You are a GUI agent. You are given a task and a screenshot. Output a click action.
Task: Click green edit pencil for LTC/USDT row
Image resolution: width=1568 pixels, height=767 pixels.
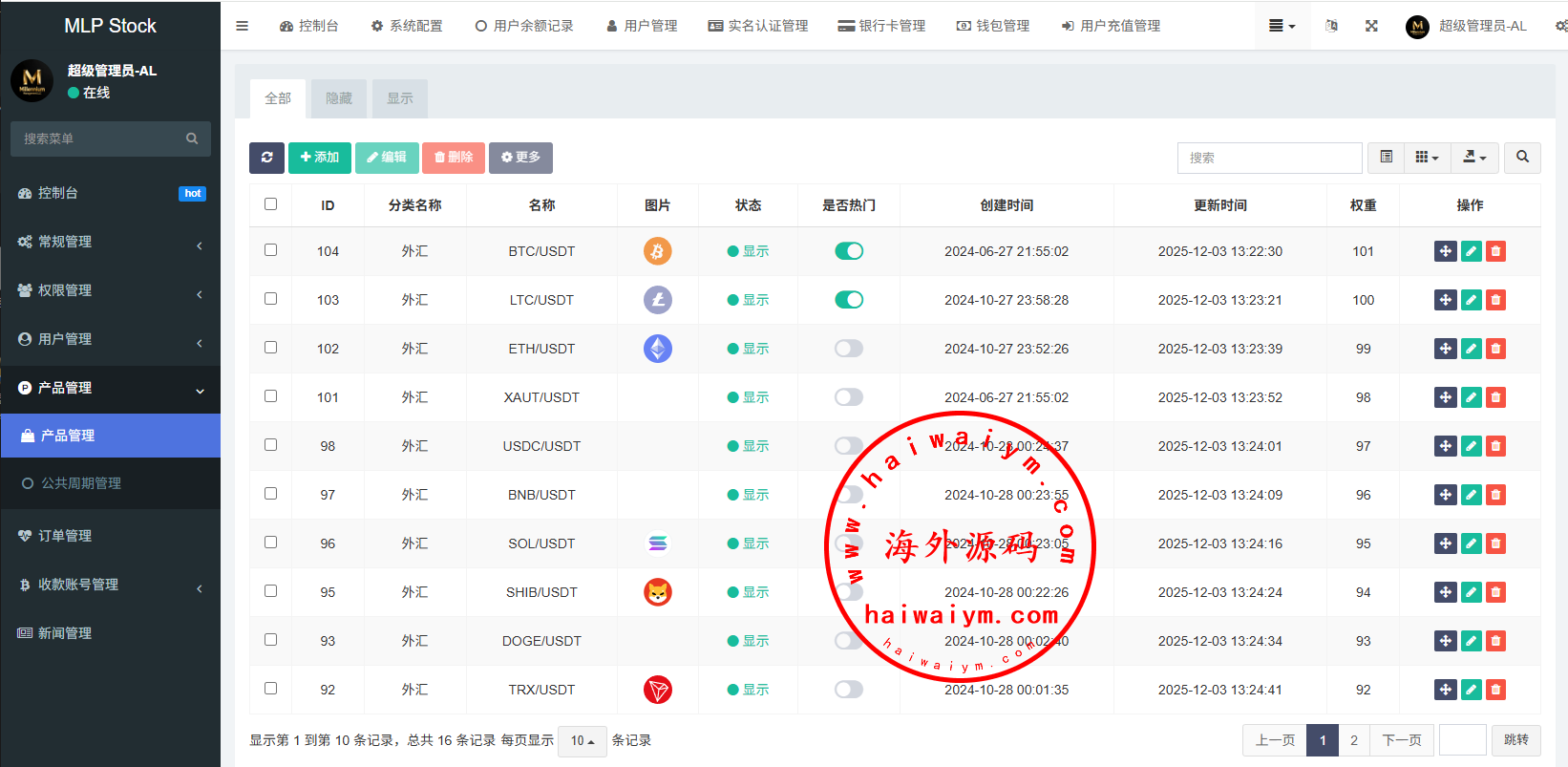coord(1471,300)
